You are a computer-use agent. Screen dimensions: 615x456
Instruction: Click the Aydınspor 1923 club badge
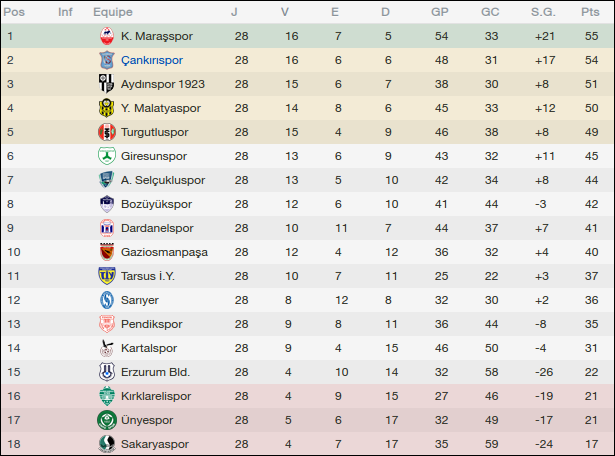(x=107, y=84)
